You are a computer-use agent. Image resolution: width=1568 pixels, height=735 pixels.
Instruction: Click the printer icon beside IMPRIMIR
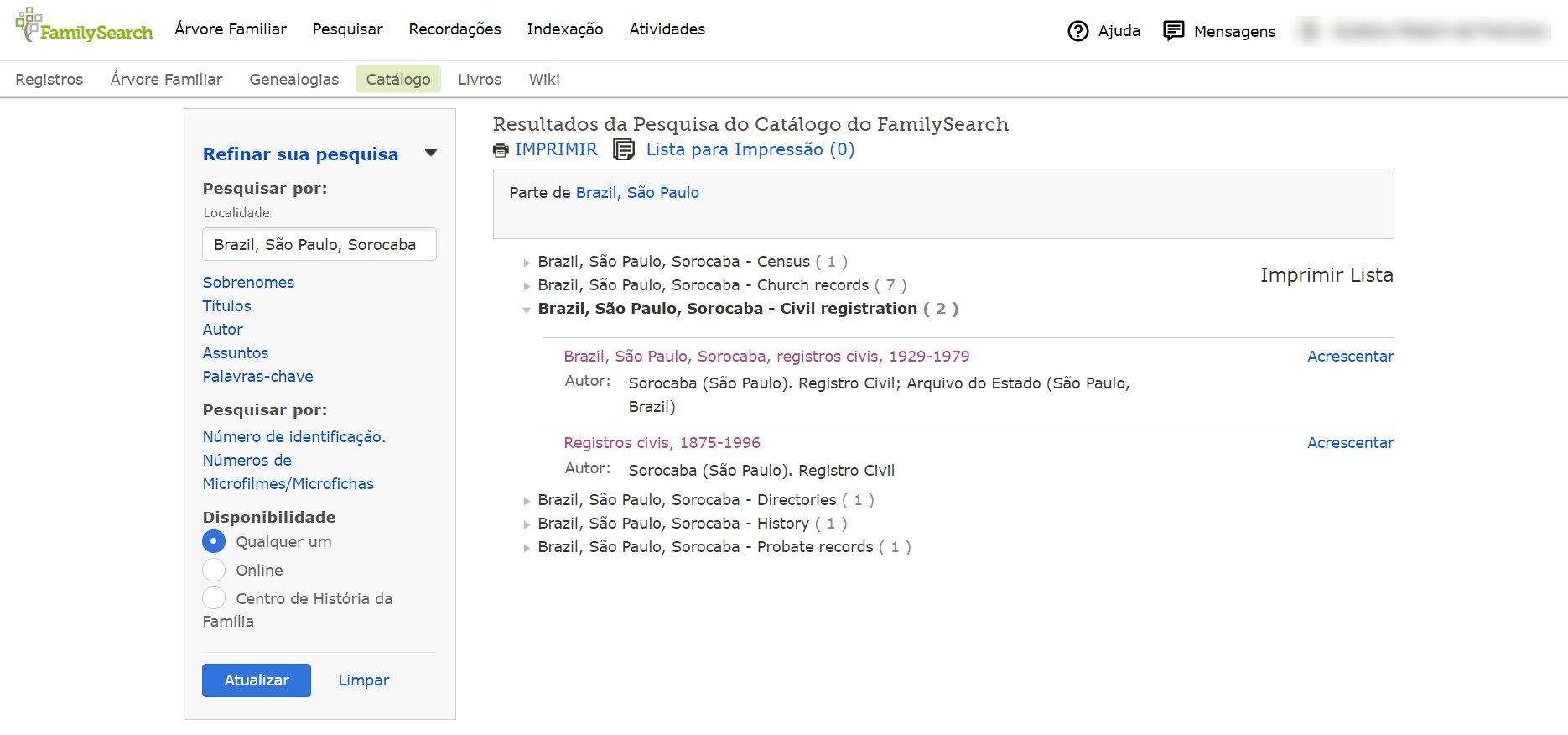coord(501,150)
